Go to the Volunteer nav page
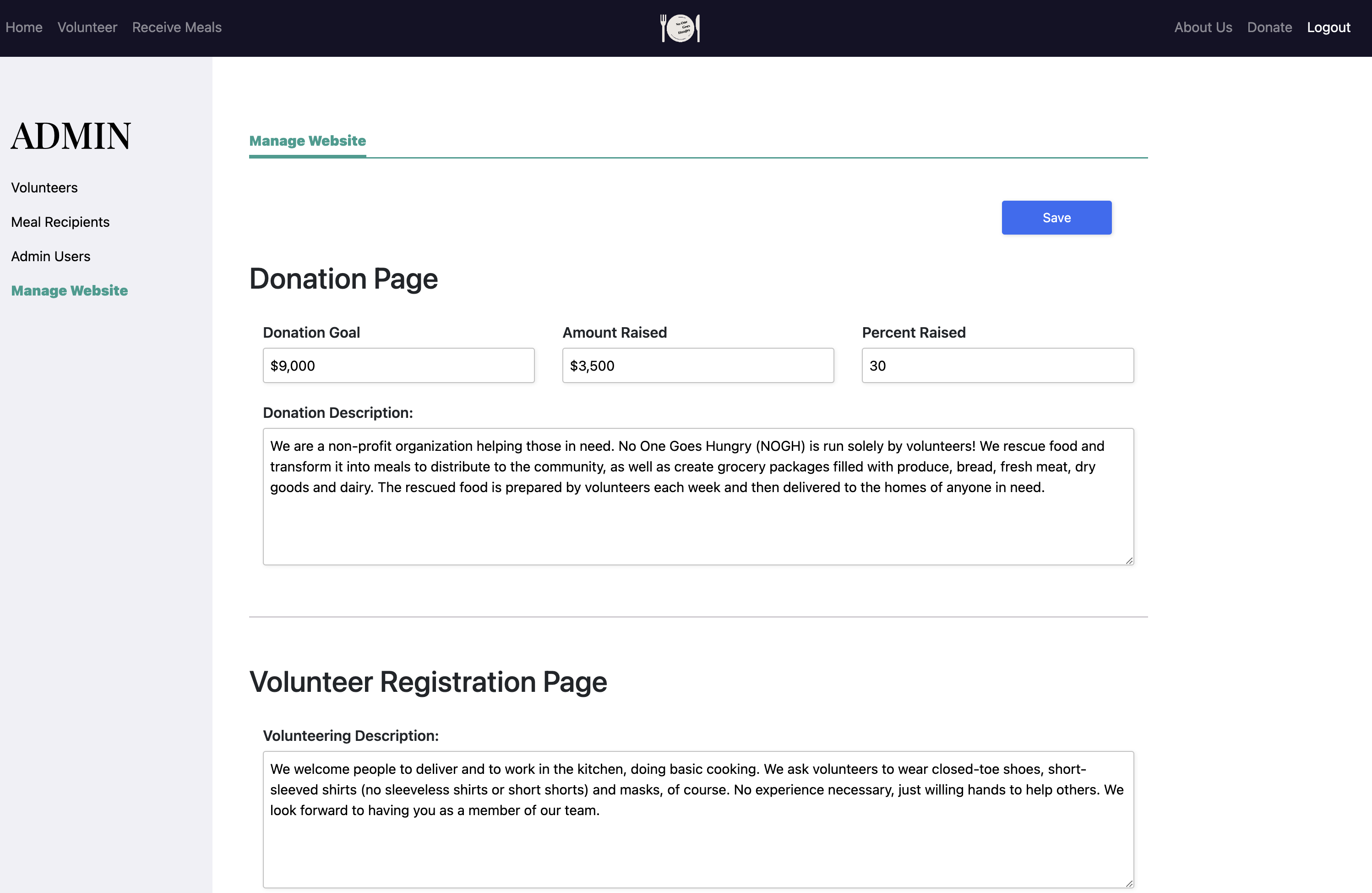1372x893 pixels. tap(87, 27)
